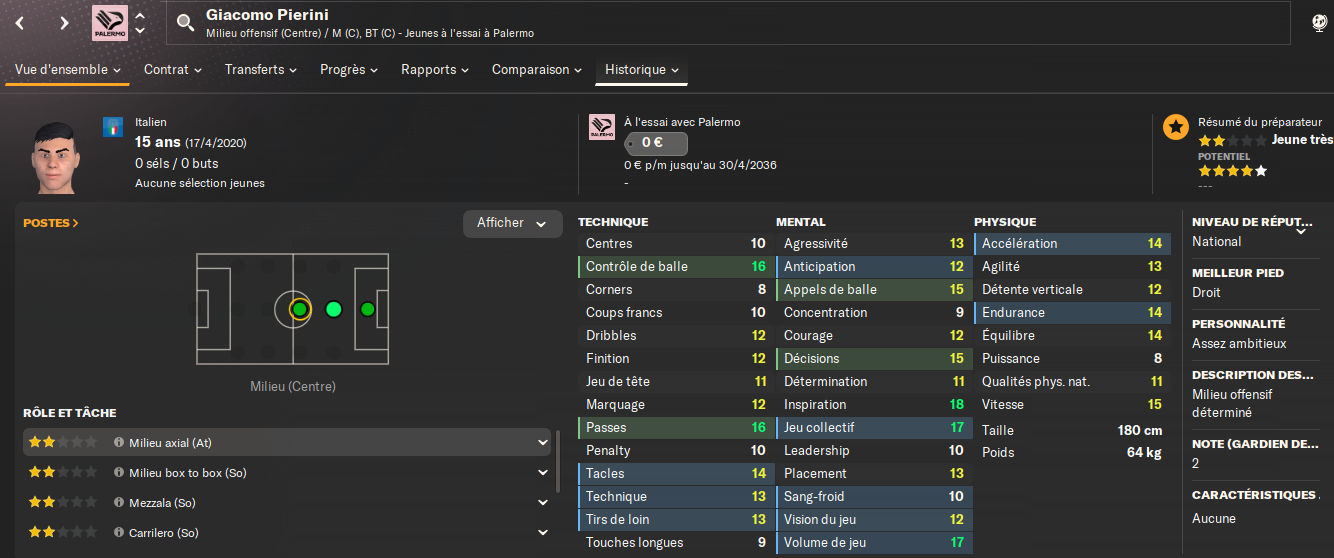Click the Palermo club badge in header

pos(109,22)
